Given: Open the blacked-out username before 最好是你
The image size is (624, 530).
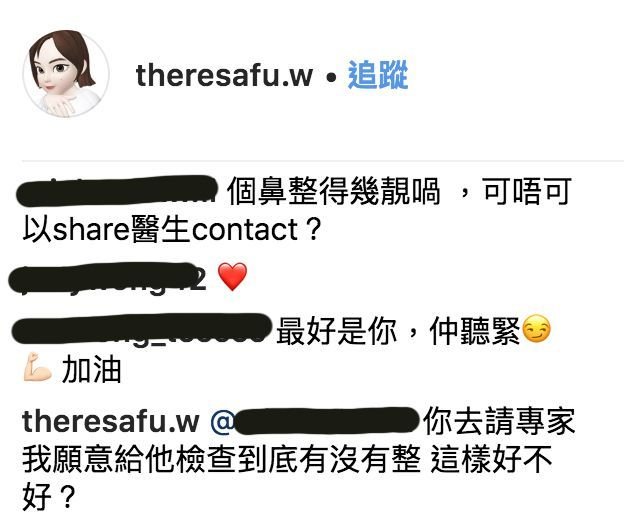Looking at the screenshot, I should (142, 329).
